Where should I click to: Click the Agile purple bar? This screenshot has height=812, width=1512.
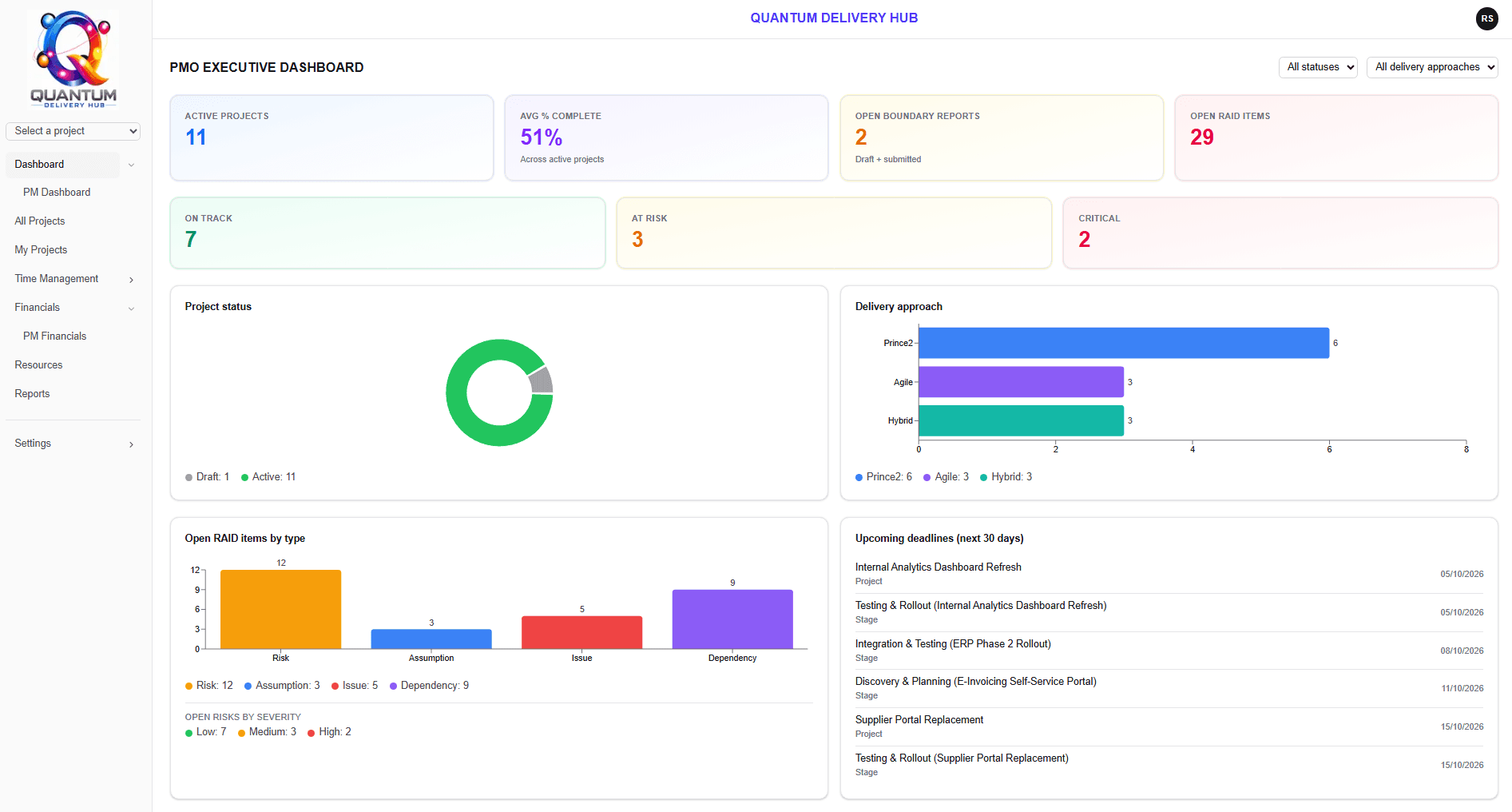(1021, 382)
